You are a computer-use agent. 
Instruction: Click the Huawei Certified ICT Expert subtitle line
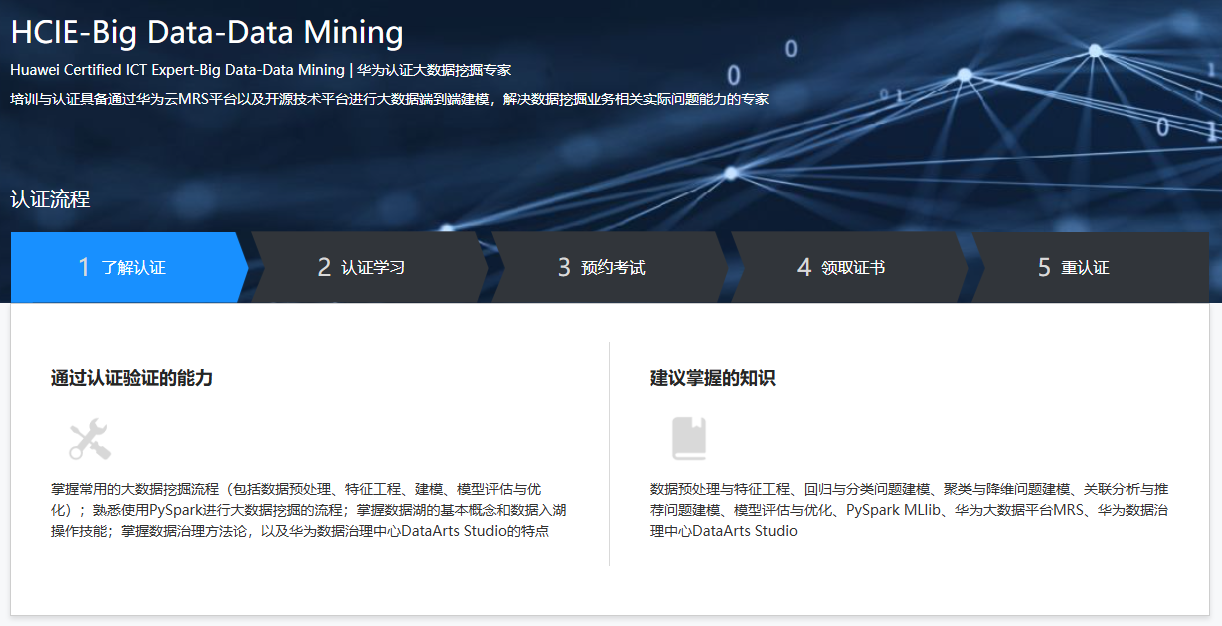click(261, 70)
